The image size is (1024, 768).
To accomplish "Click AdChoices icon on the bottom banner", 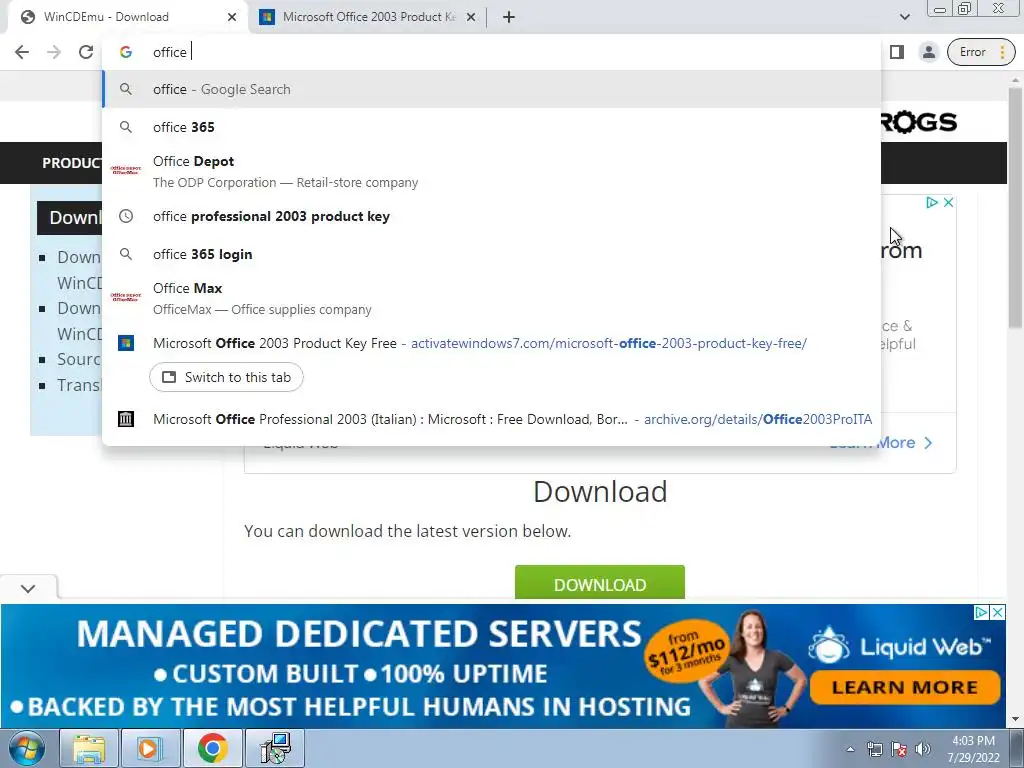I will (981, 613).
